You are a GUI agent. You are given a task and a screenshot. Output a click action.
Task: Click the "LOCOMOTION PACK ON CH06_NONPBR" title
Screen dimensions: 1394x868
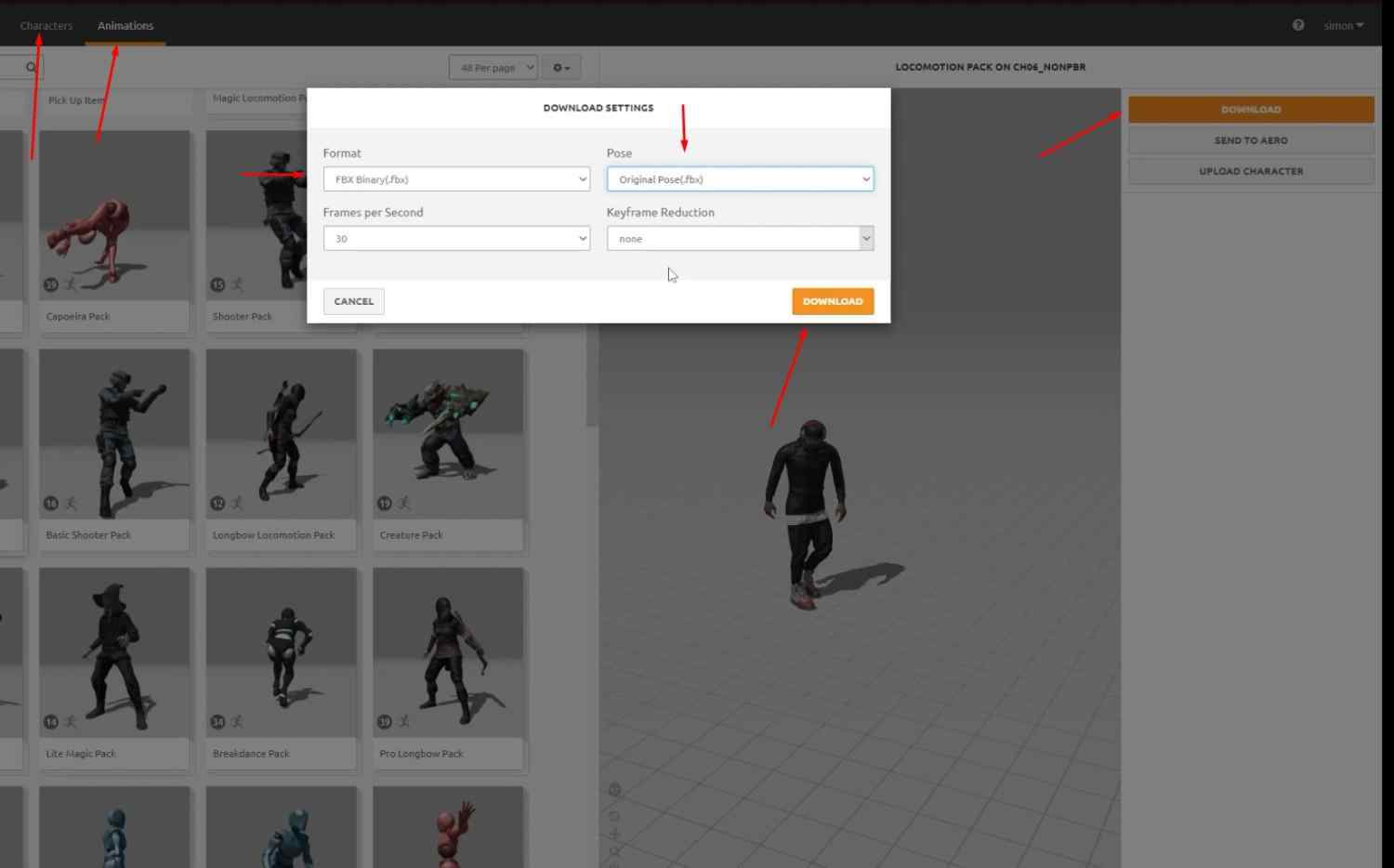coord(991,67)
